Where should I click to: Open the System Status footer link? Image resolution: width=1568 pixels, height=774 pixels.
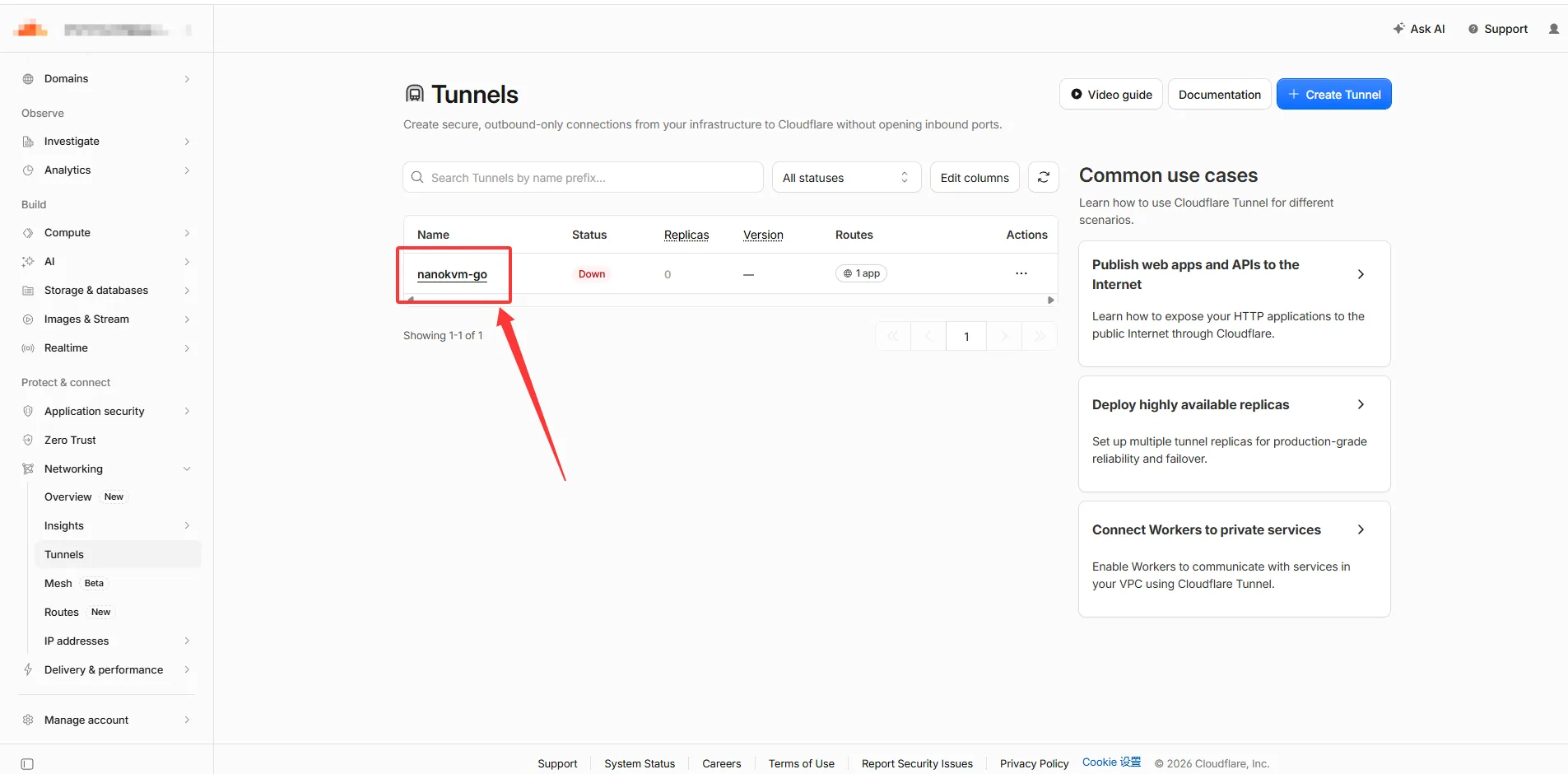coord(640,763)
